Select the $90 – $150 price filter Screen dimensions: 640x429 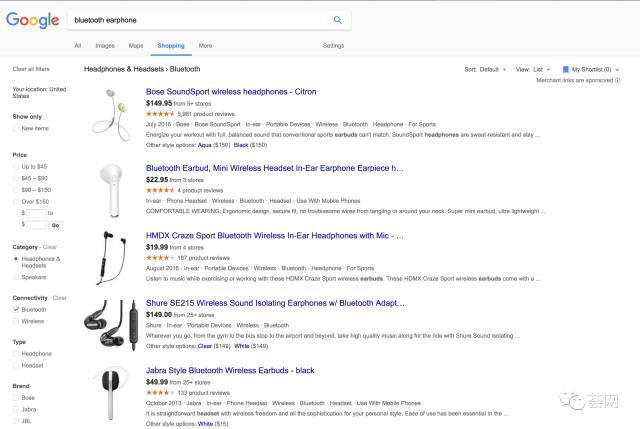pos(16,190)
